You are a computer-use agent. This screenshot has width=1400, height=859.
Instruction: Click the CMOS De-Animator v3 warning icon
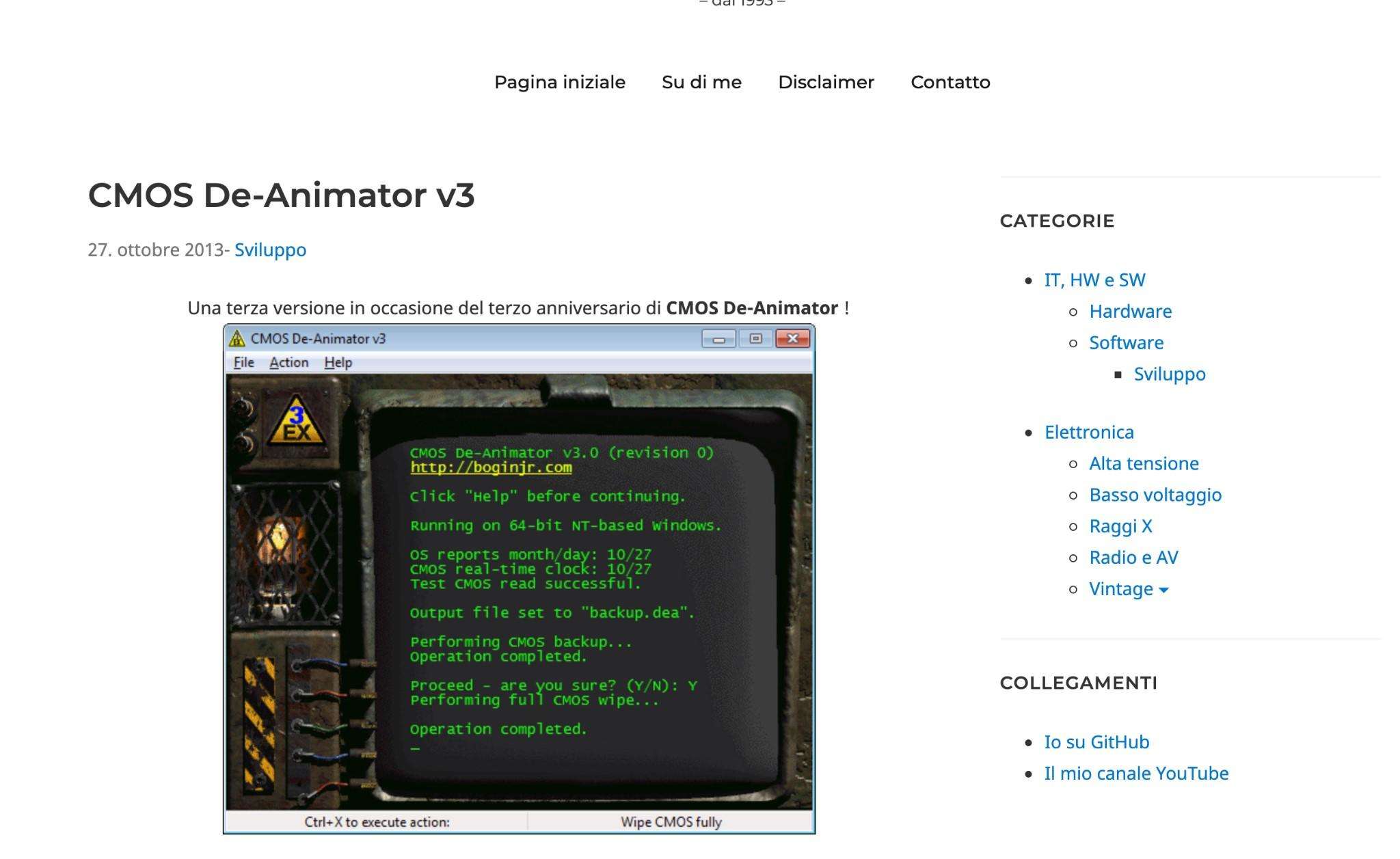click(x=237, y=337)
